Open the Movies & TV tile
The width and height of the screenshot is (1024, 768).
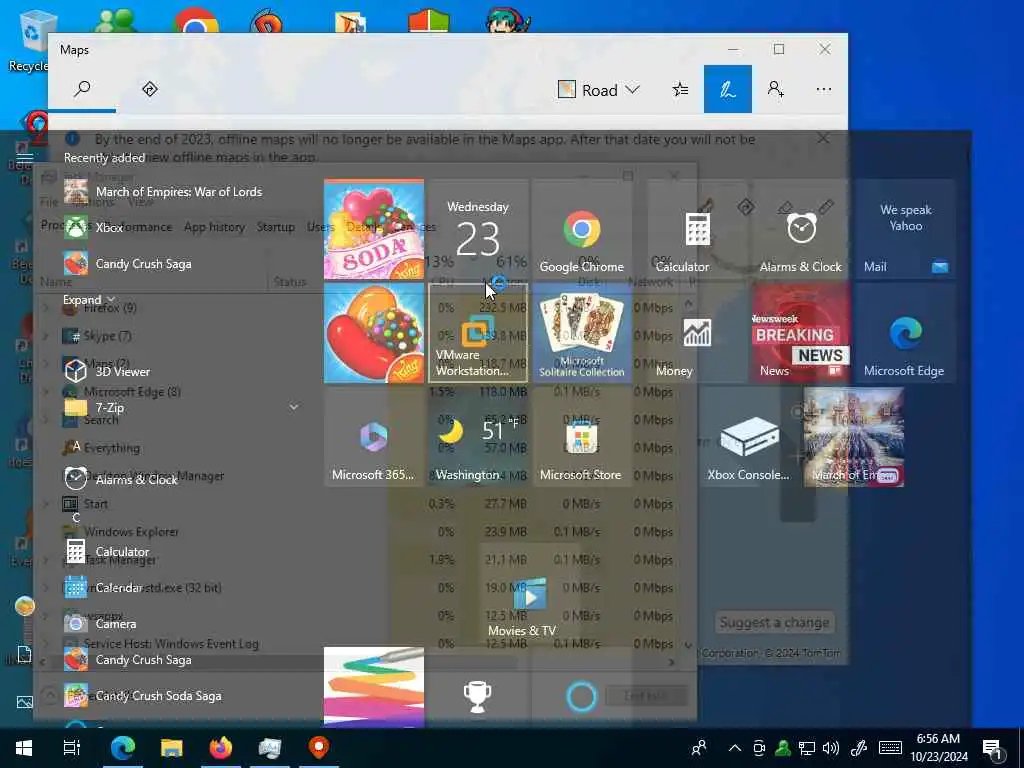529,593
